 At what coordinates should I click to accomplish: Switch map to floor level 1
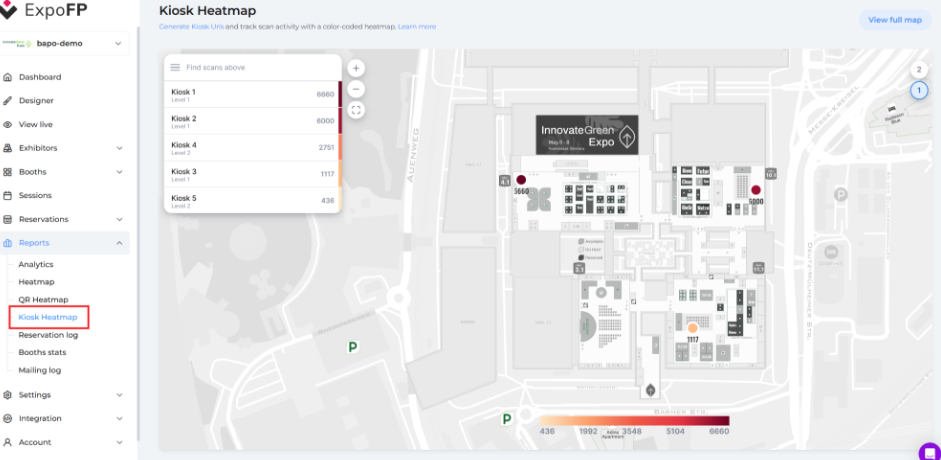click(918, 91)
